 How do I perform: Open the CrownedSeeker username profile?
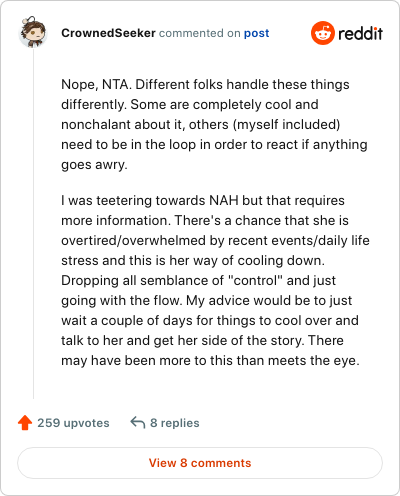tap(108, 33)
